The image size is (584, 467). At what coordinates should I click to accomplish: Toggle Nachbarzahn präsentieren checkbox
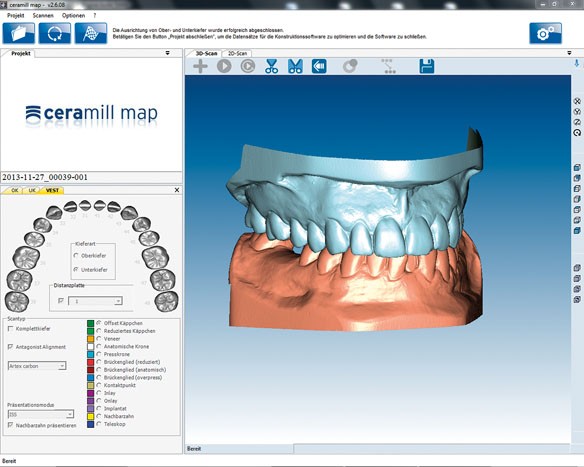[x=10, y=425]
